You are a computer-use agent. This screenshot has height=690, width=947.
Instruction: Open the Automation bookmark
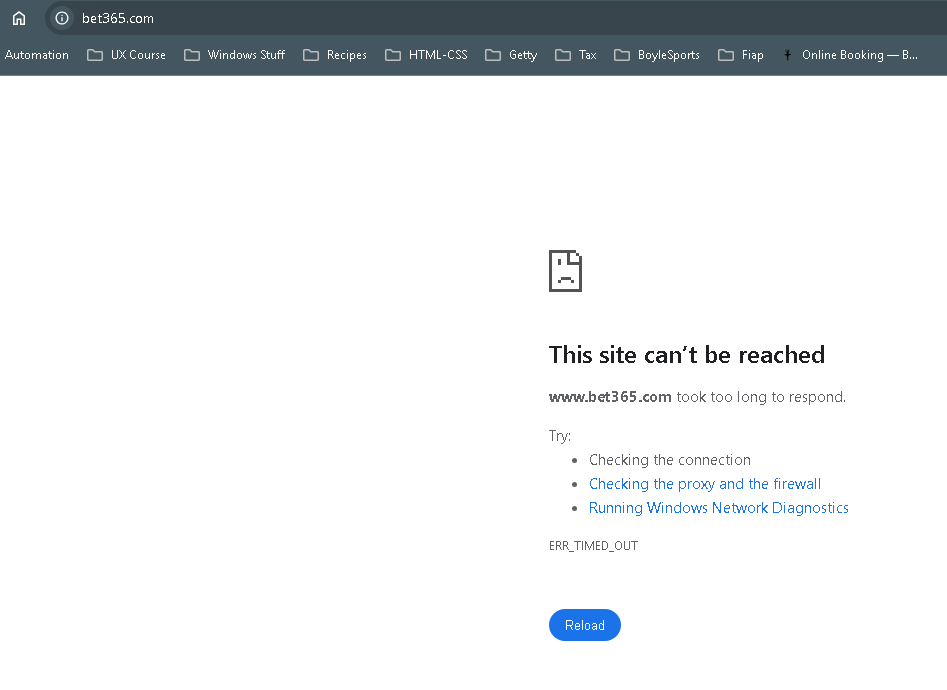[36, 55]
